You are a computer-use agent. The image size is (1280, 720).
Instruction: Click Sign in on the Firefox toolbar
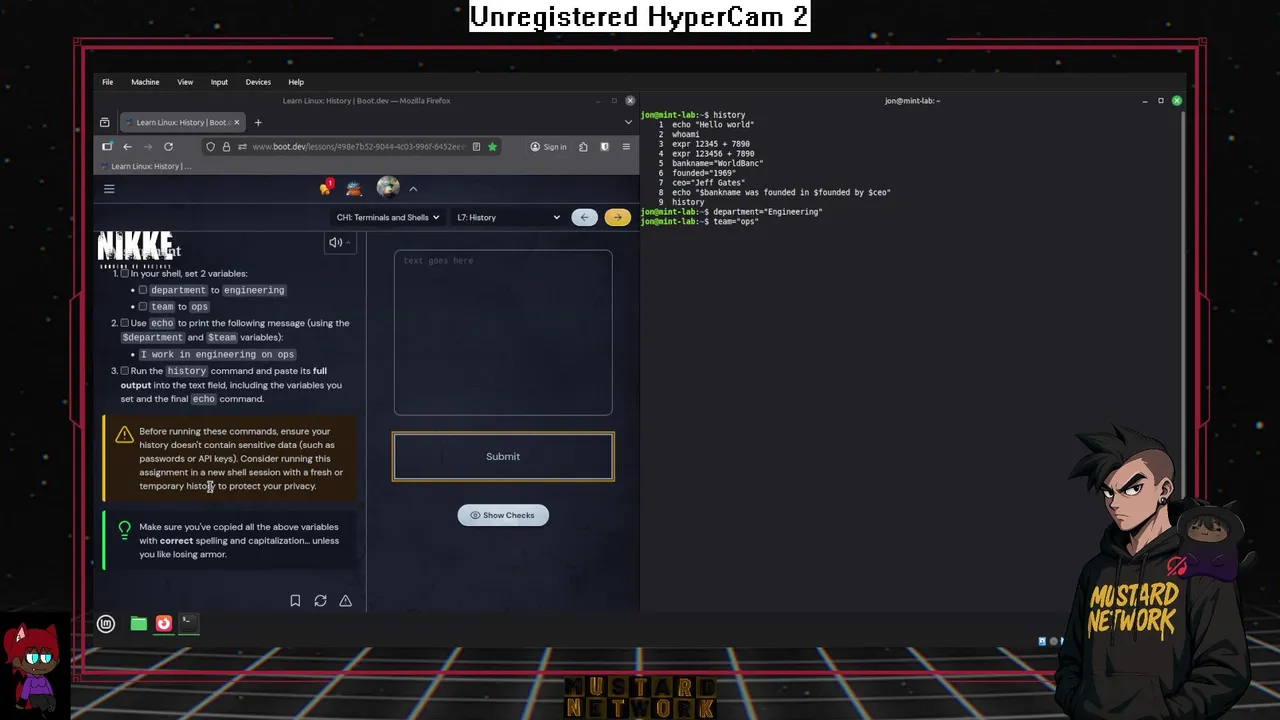click(548, 147)
